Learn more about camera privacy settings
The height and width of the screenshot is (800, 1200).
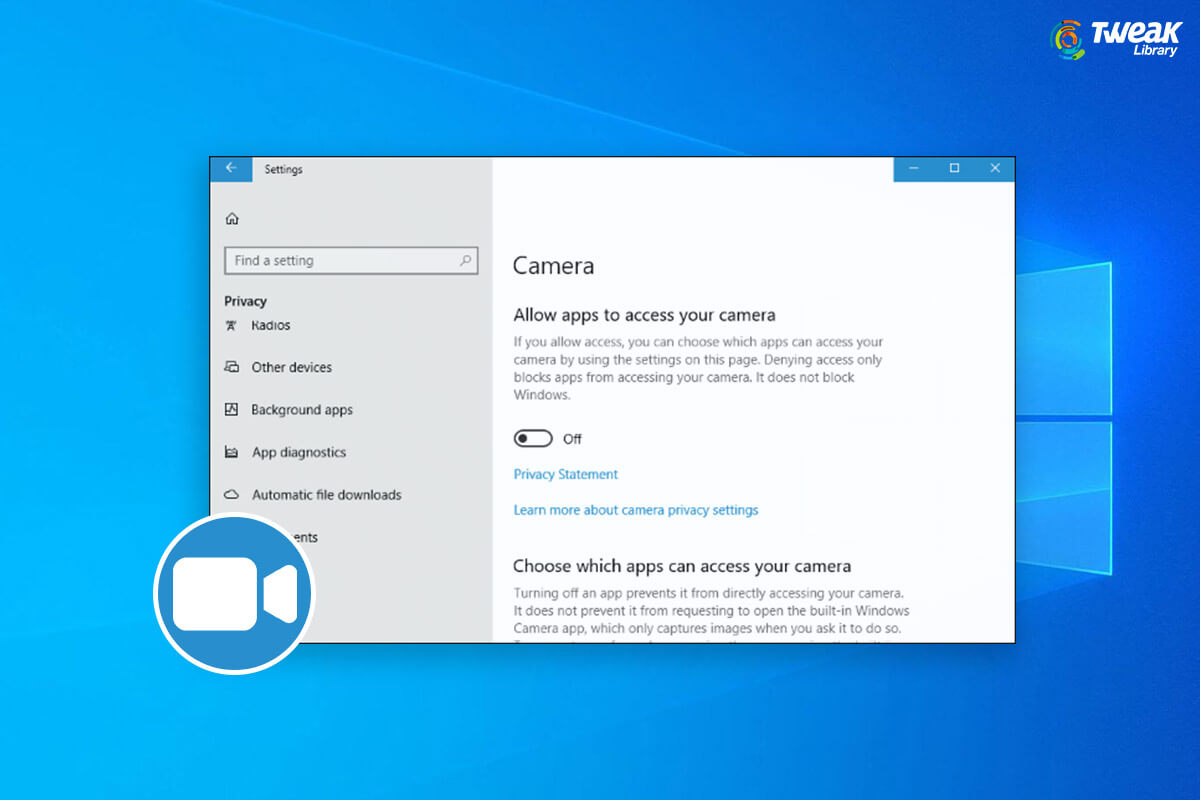pos(636,510)
